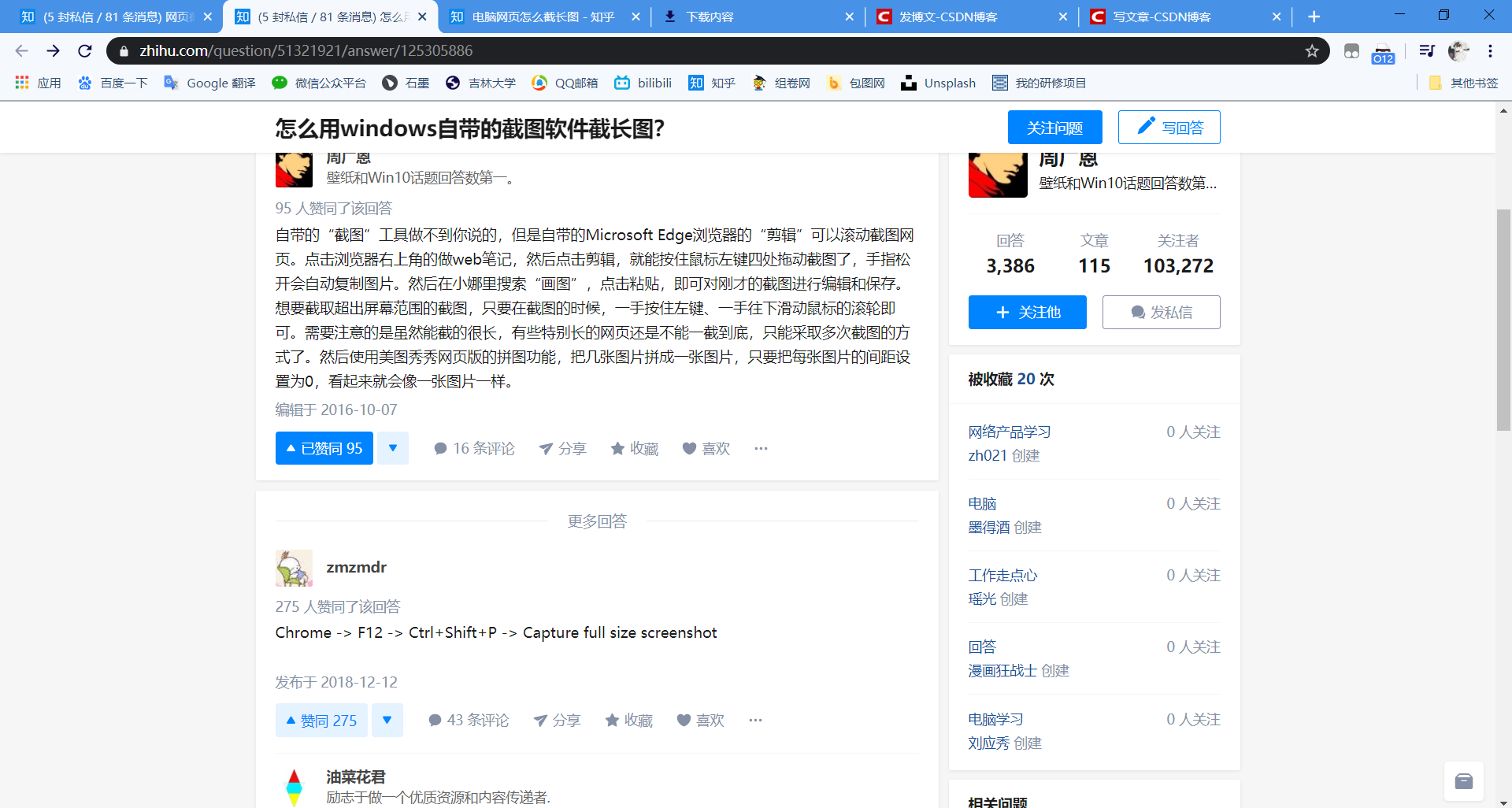
Task: View the author's 3,386 answers
Action: pyautogui.click(x=1010, y=254)
